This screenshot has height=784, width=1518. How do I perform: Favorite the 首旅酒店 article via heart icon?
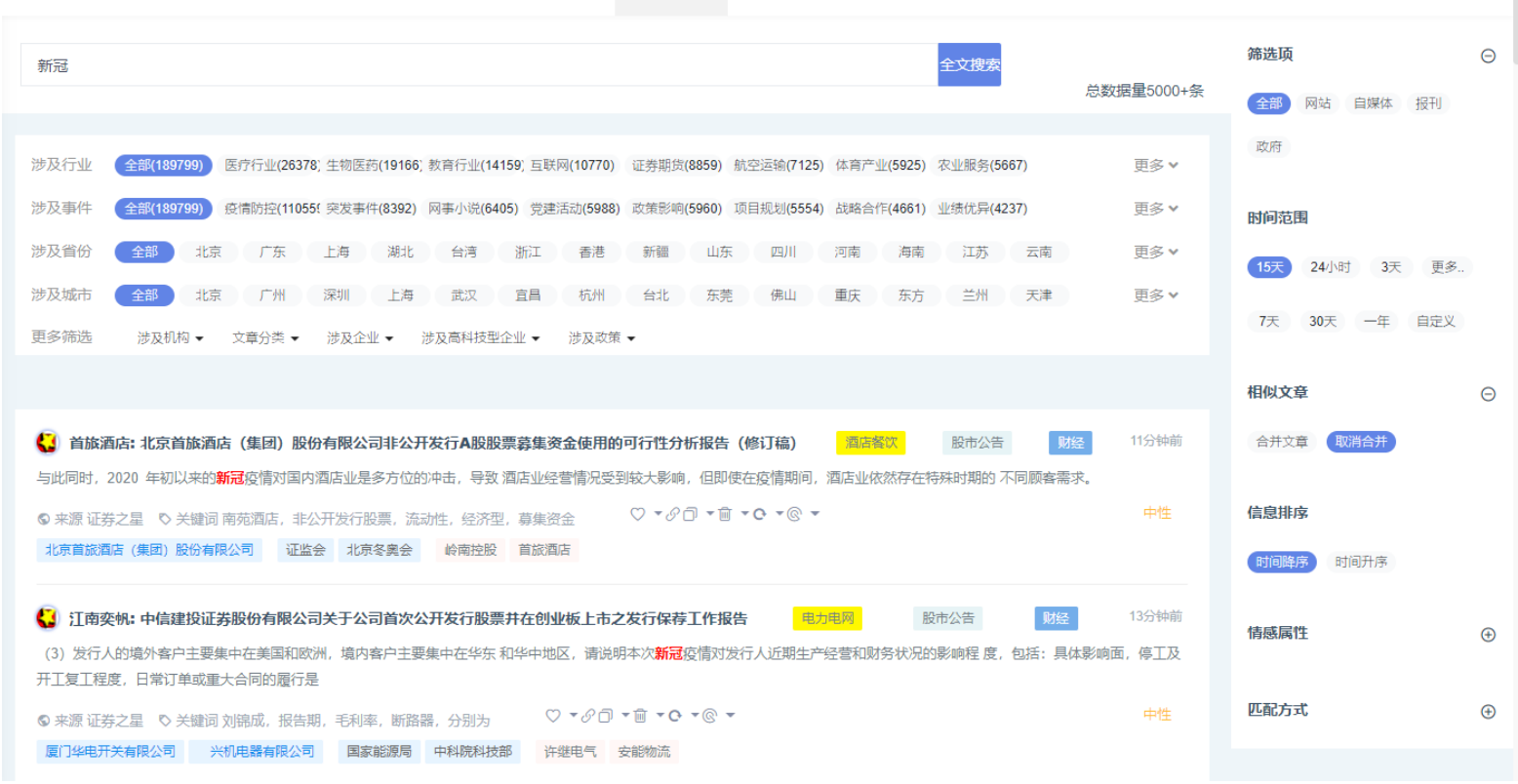638,514
